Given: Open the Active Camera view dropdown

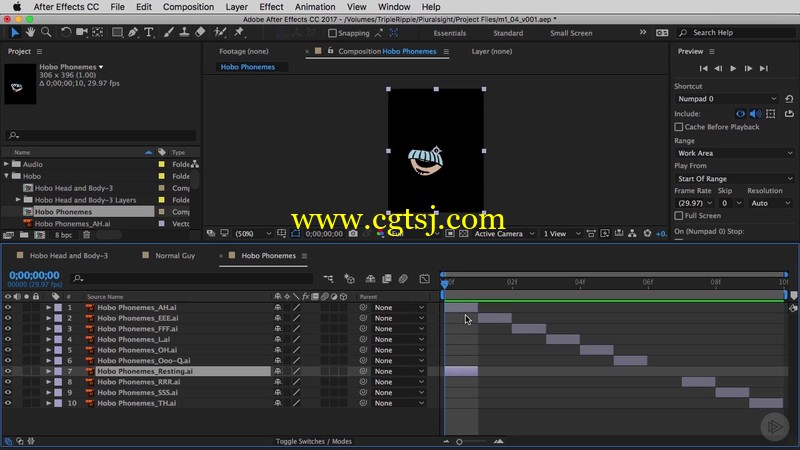Looking at the screenshot, I should tap(505, 234).
